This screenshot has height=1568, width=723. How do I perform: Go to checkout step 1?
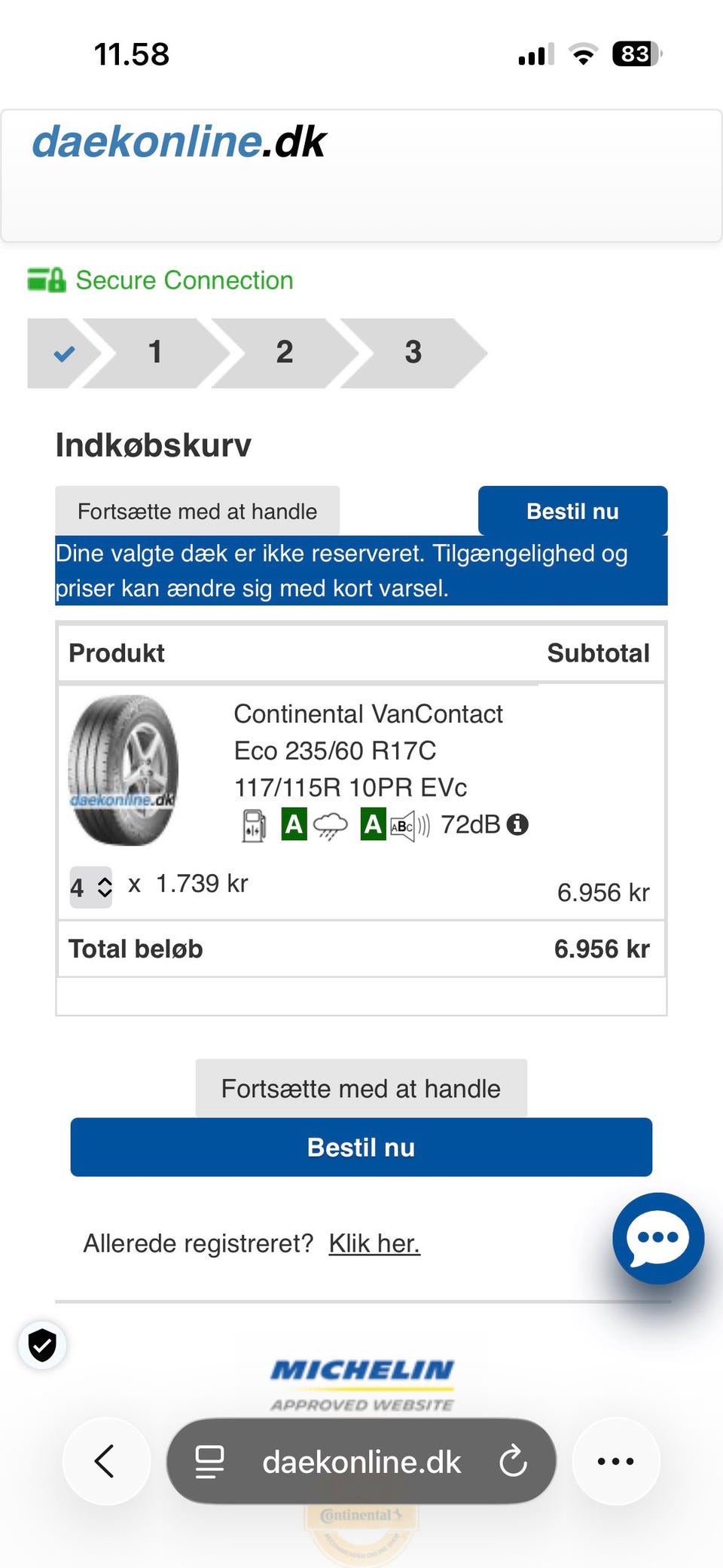pos(156,353)
